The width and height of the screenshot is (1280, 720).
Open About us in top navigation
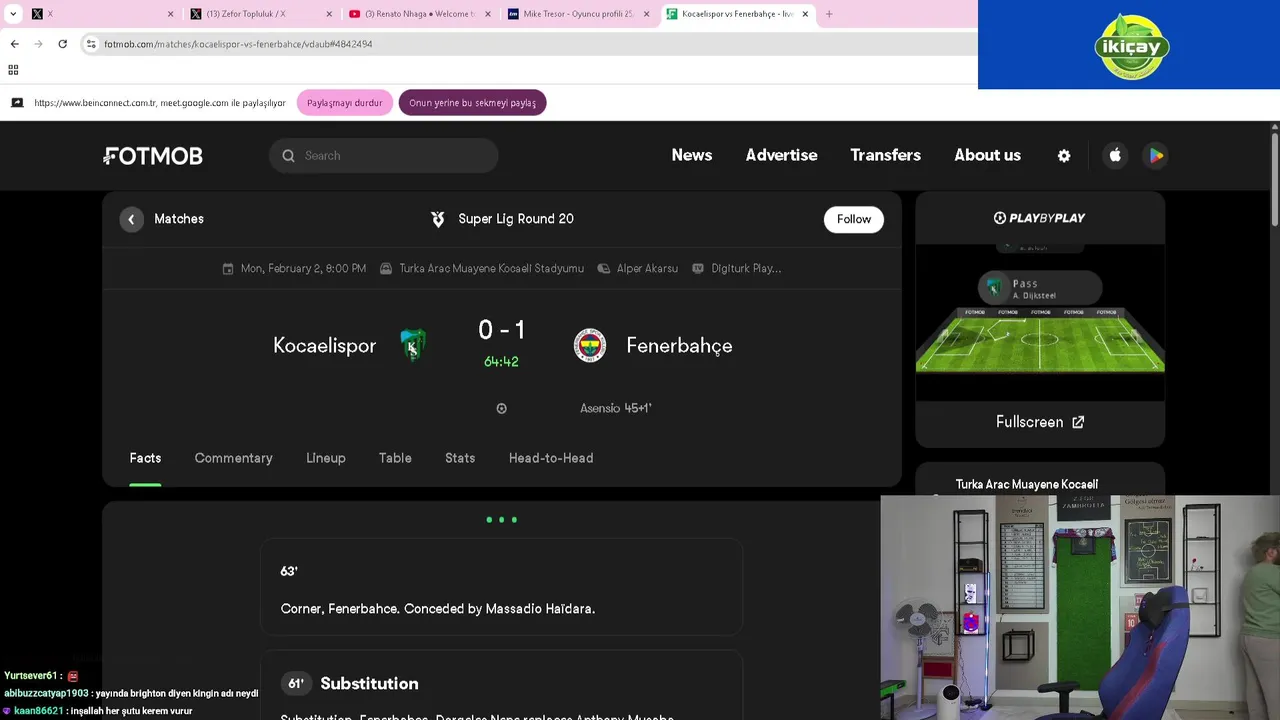point(987,155)
